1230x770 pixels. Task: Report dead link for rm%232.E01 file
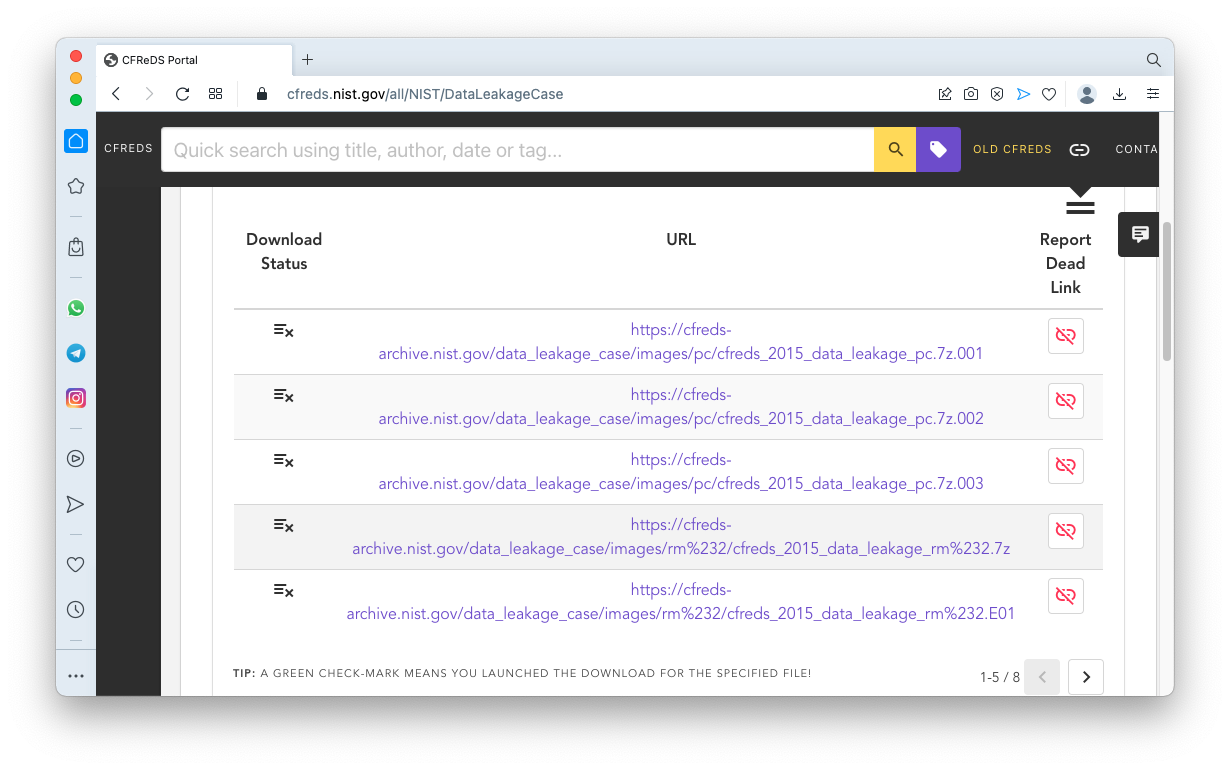click(1065, 596)
